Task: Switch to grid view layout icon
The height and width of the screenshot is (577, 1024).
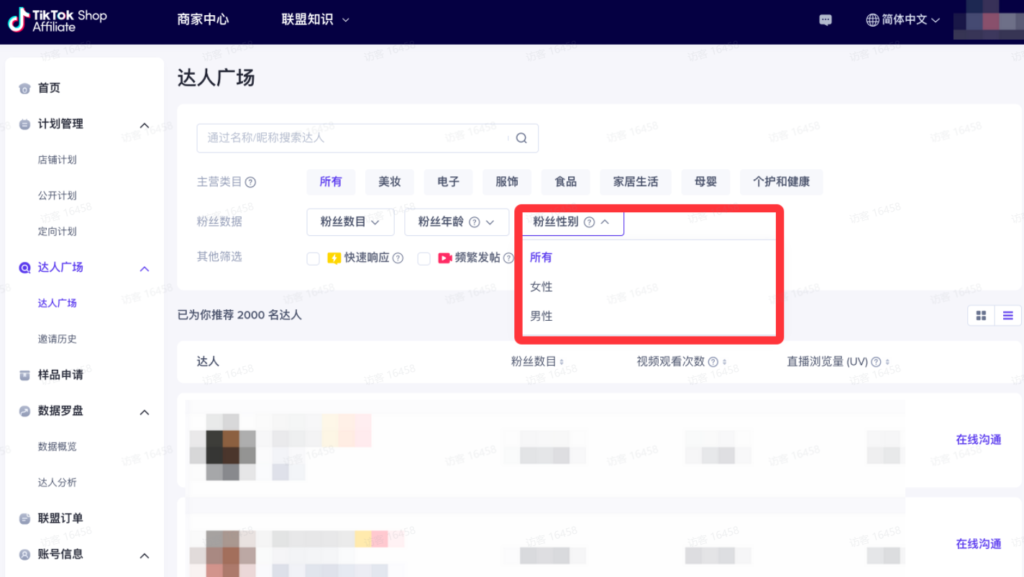Action: pos(981,316)
